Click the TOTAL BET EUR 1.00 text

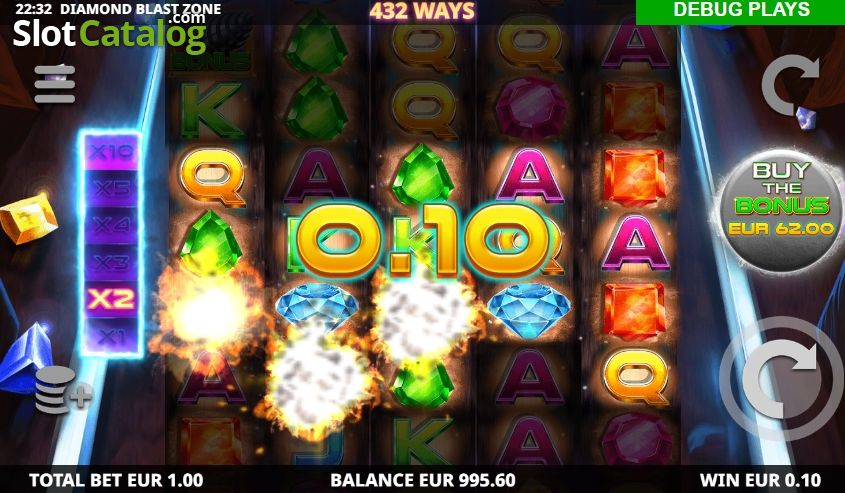click(x=116, y=480)
